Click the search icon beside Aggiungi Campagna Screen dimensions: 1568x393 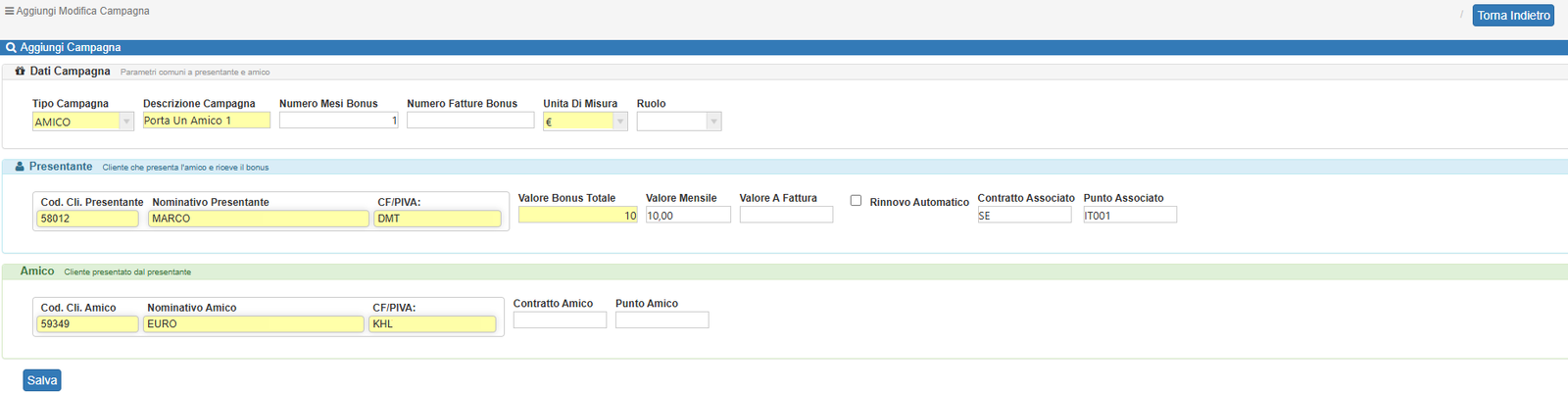11,47
